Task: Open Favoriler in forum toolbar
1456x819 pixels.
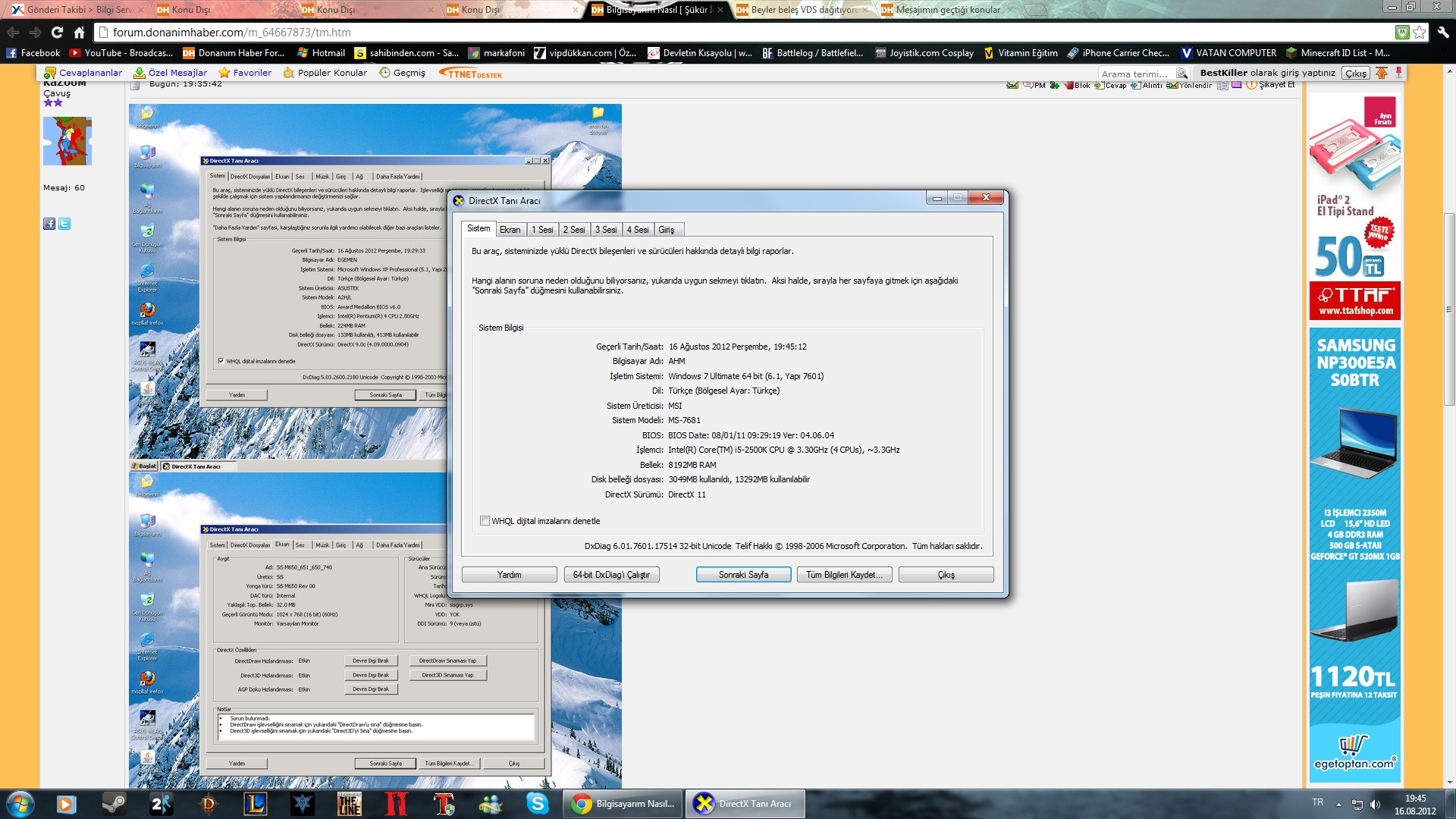Action: pyautogui.click(x=245, y=73)
